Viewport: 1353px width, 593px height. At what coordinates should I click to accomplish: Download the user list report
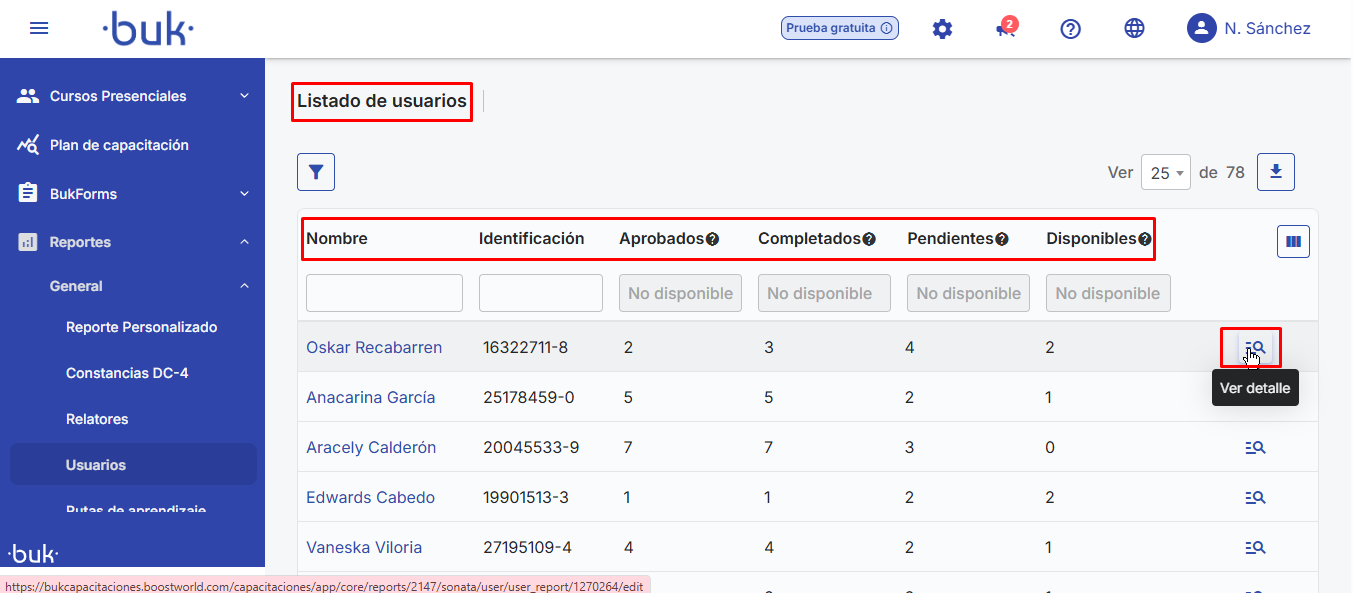click(x=1275, y=172)
